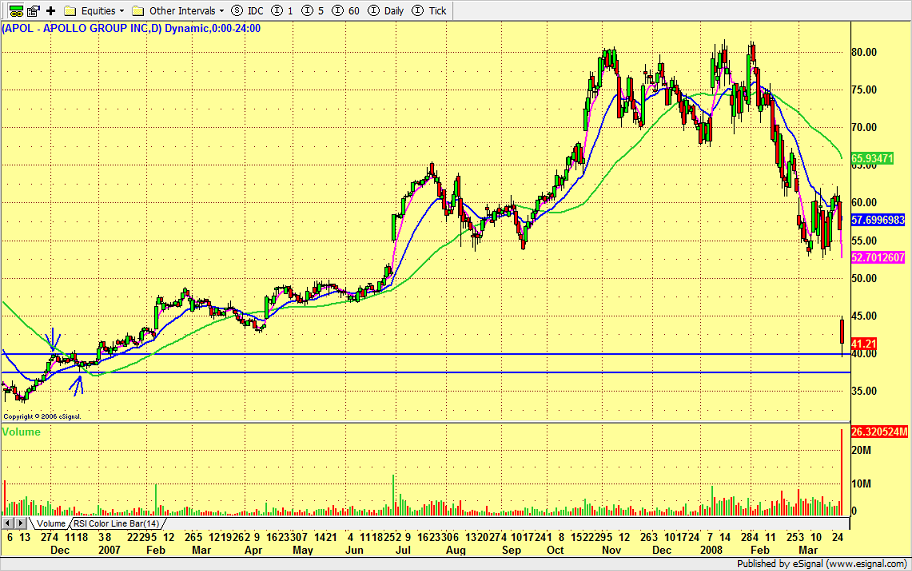This screenshot has width=912, height=571.
Task: Click the right scroll arrow beside study tabs
Action: (x=20, y=523)
